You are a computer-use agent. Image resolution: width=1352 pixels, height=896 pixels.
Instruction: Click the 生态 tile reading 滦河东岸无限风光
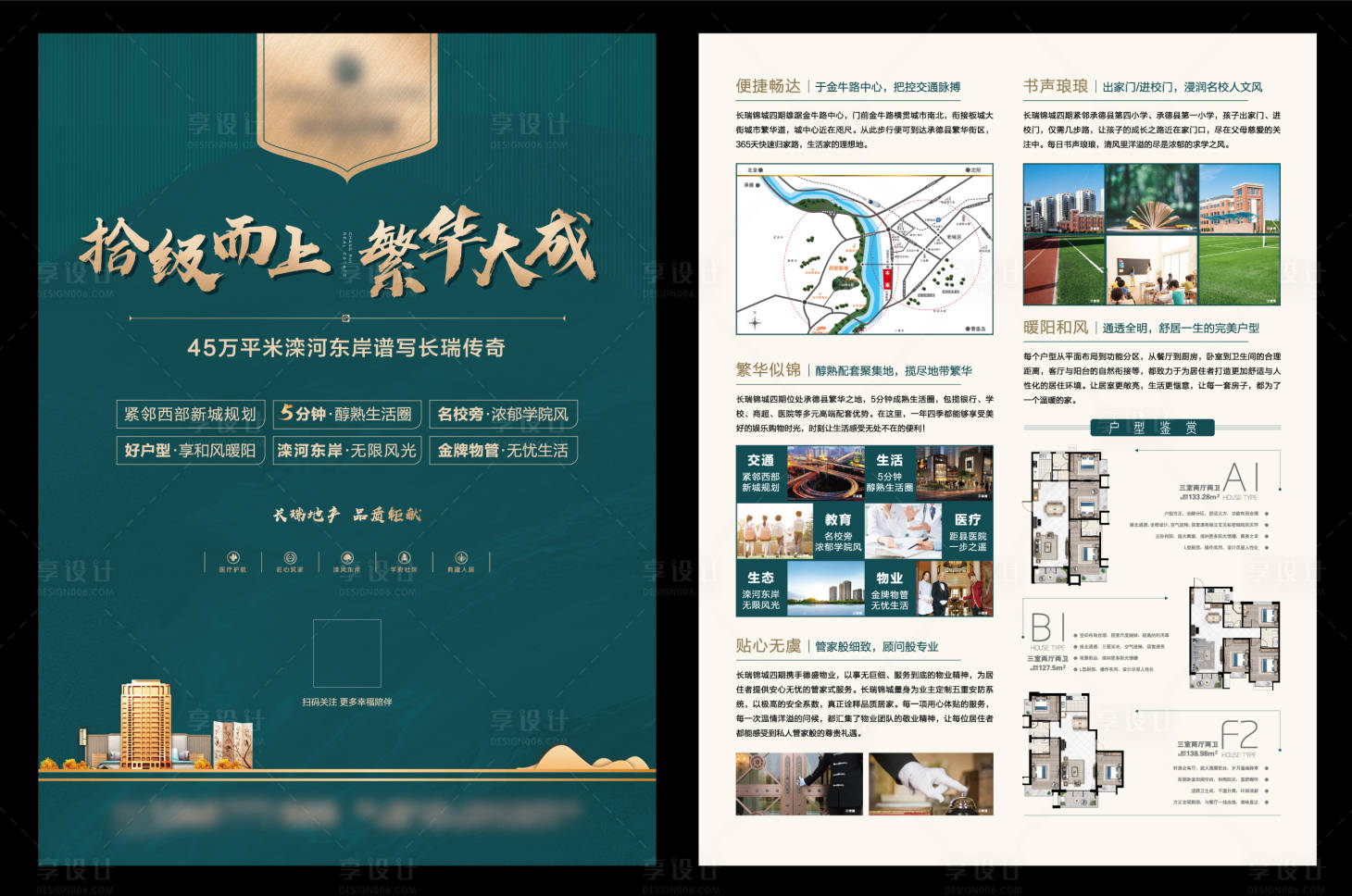click(761, 588)
